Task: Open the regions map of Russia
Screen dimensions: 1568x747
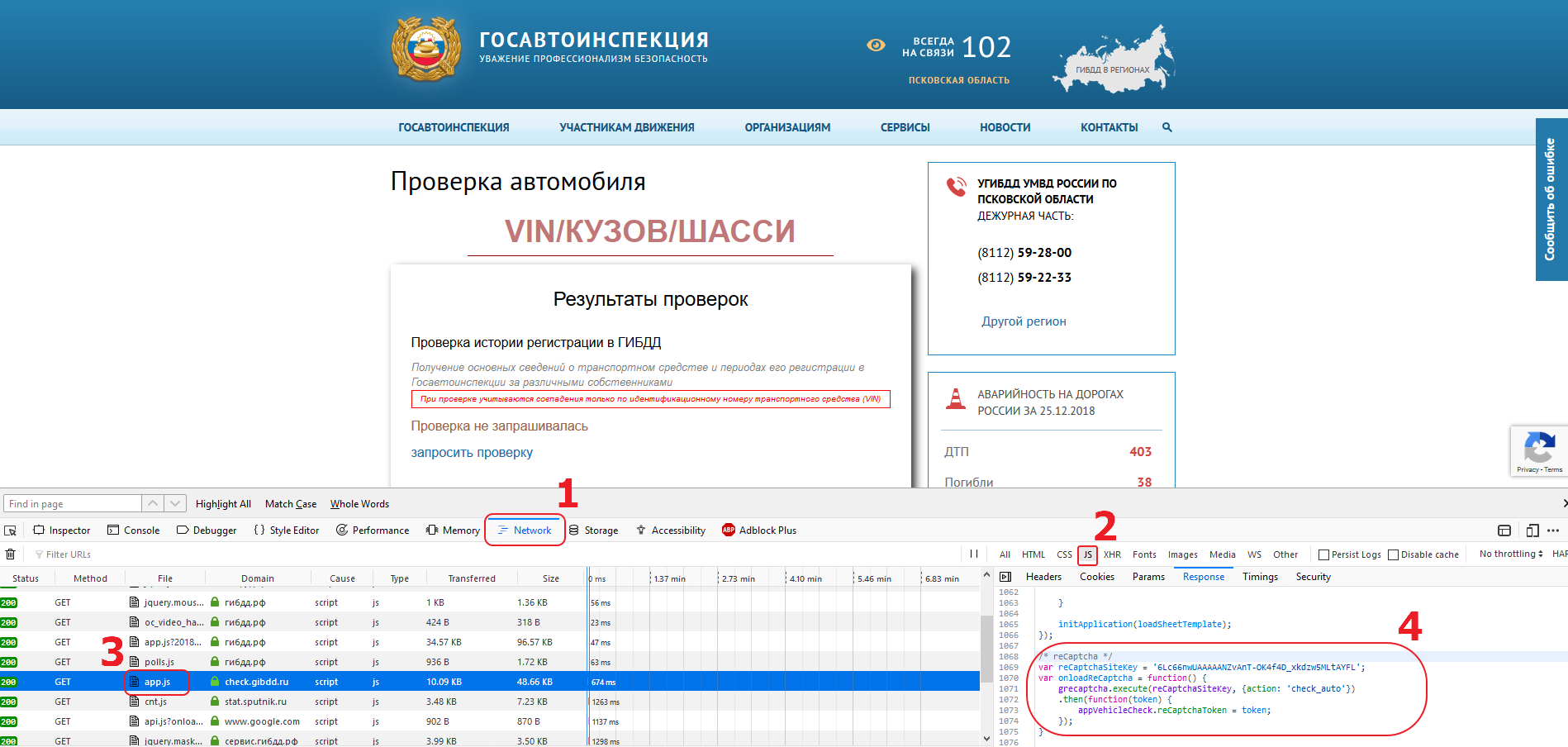Action: 1113,58
